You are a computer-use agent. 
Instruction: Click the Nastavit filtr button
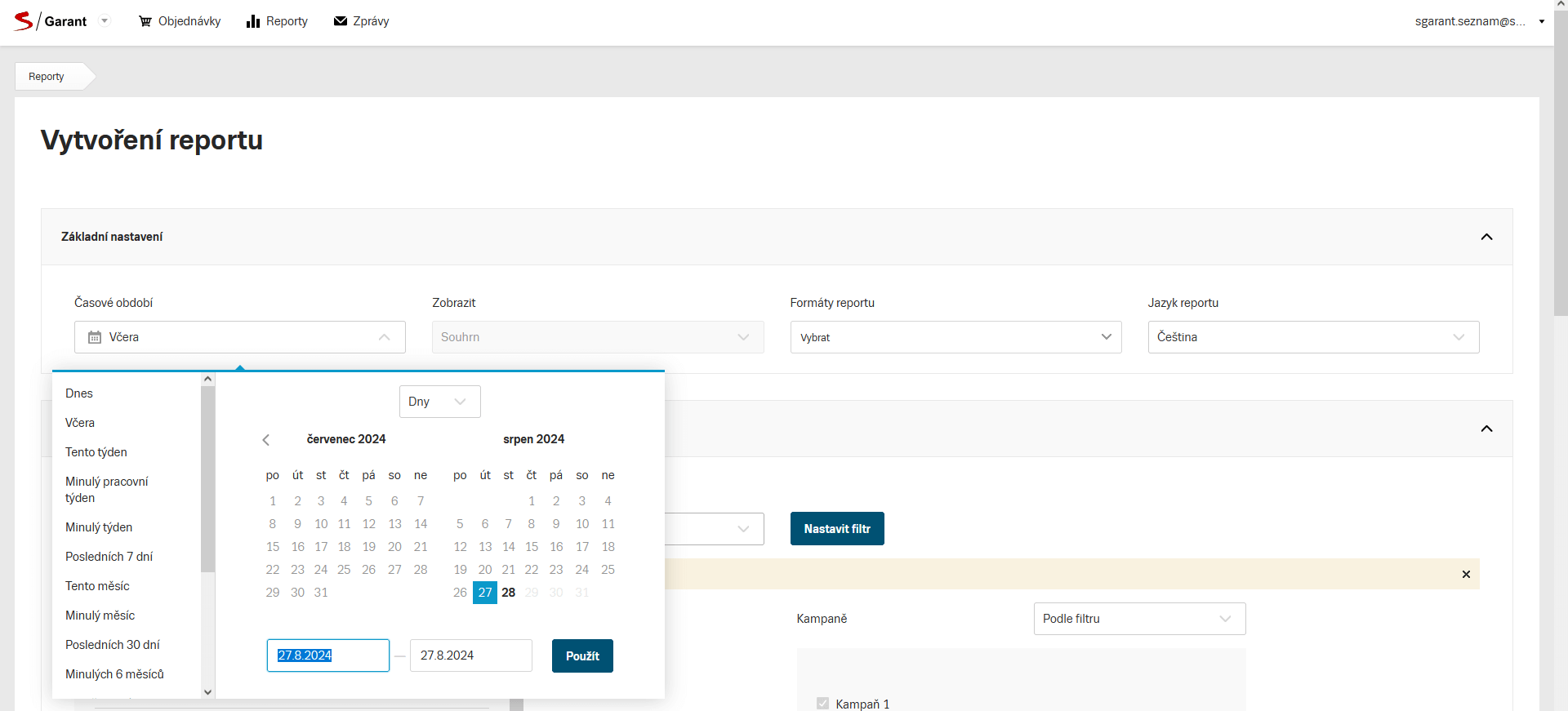point(837,529)
